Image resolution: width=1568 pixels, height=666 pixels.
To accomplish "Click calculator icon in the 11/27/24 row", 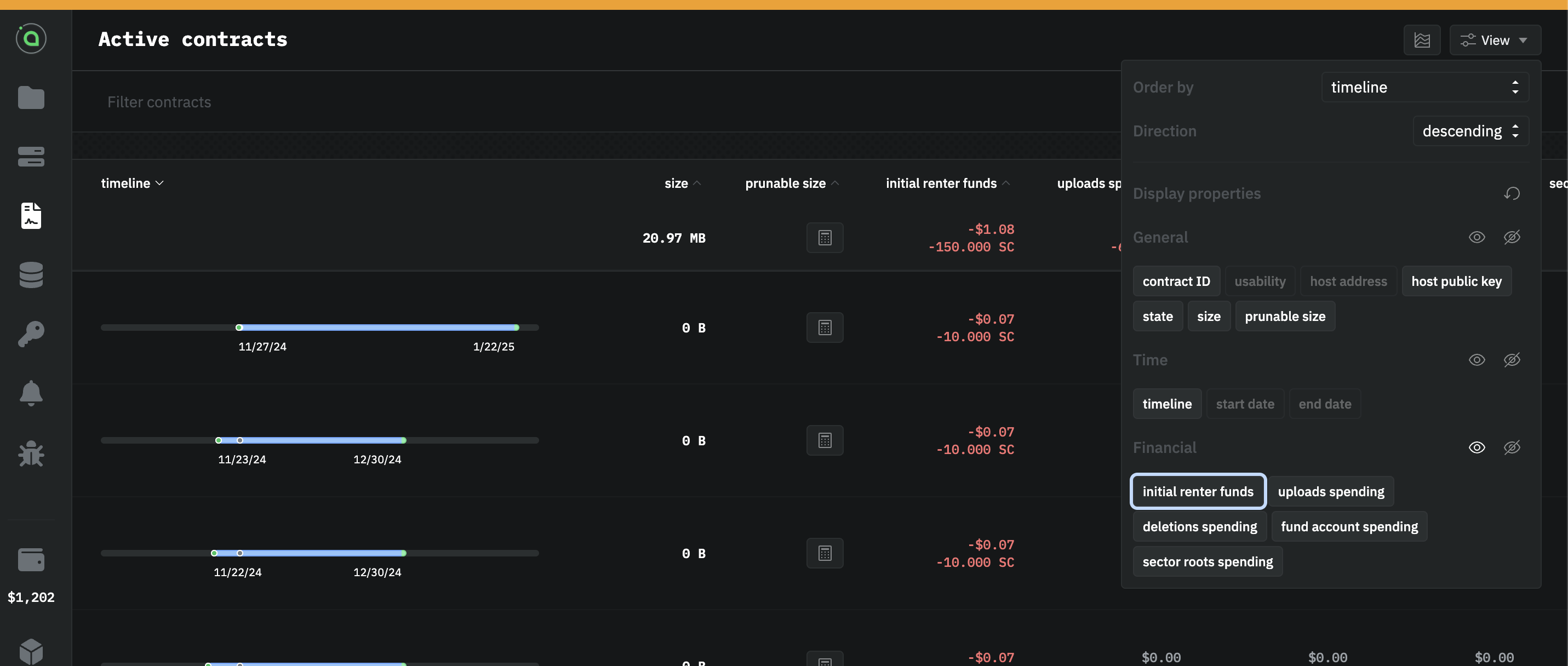I will click(825, 328).
